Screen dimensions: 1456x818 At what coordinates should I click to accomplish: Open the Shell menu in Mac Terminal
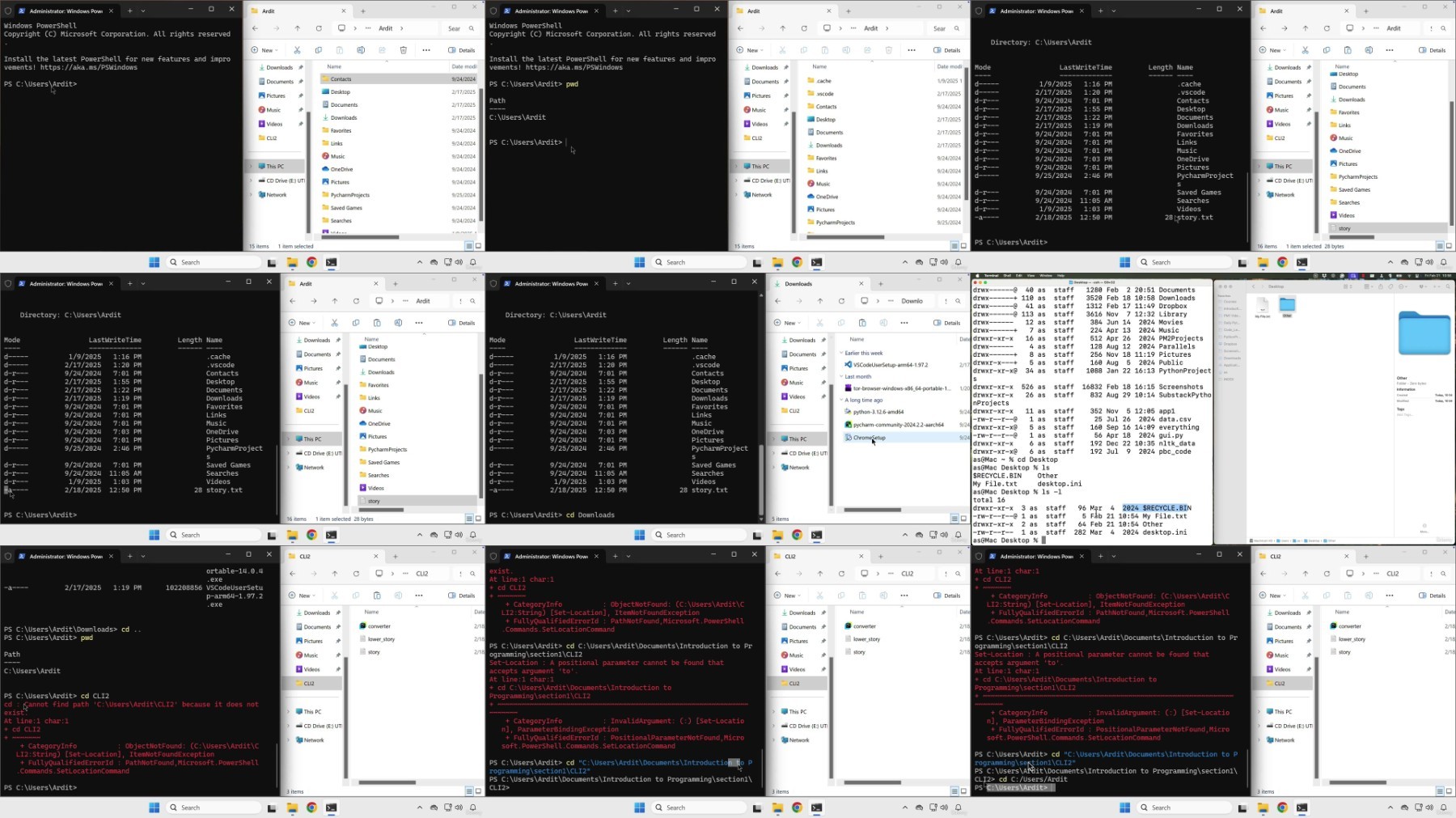[x=1007, y=276]
